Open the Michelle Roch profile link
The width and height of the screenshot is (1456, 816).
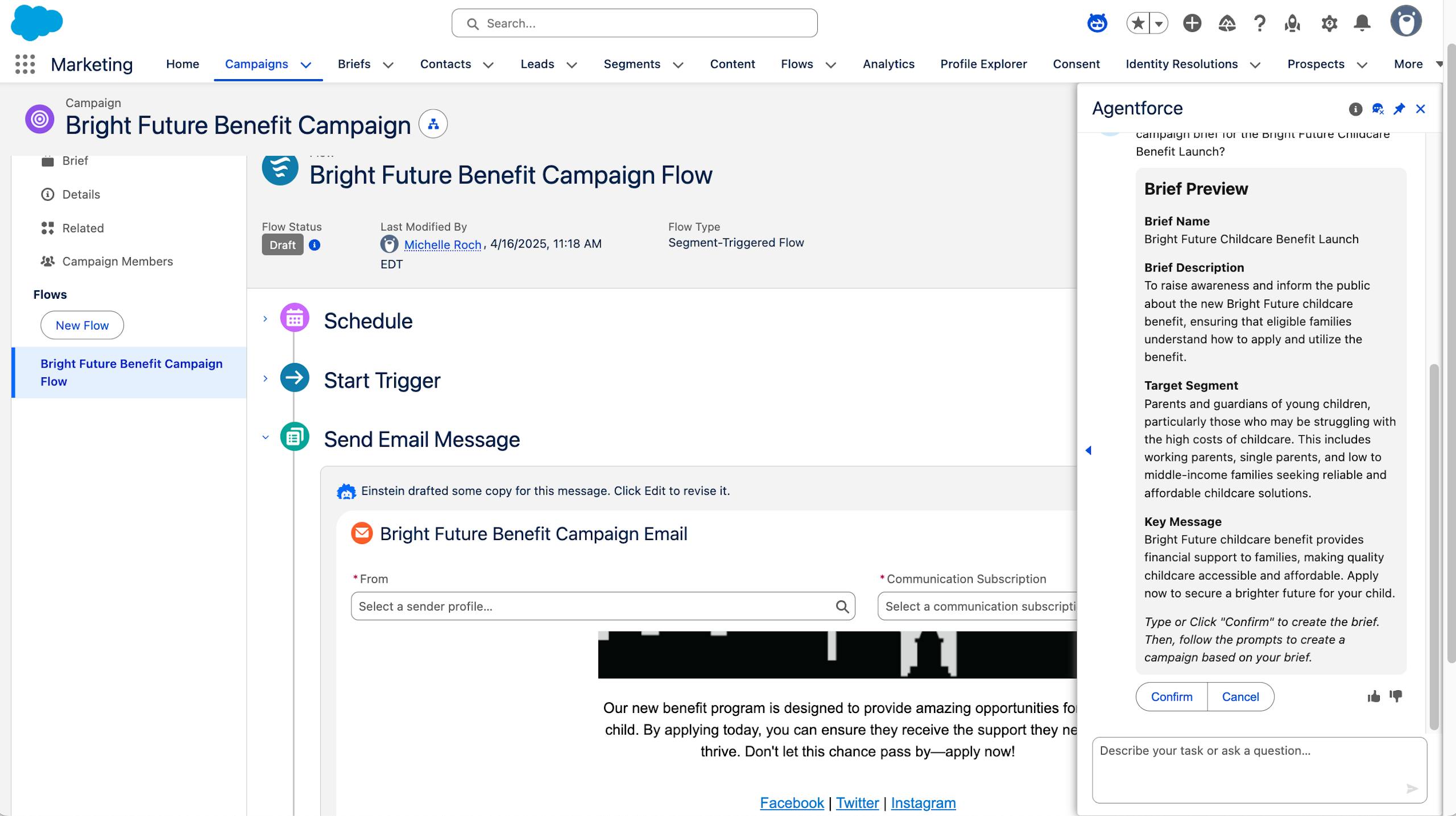click(442, 245)
